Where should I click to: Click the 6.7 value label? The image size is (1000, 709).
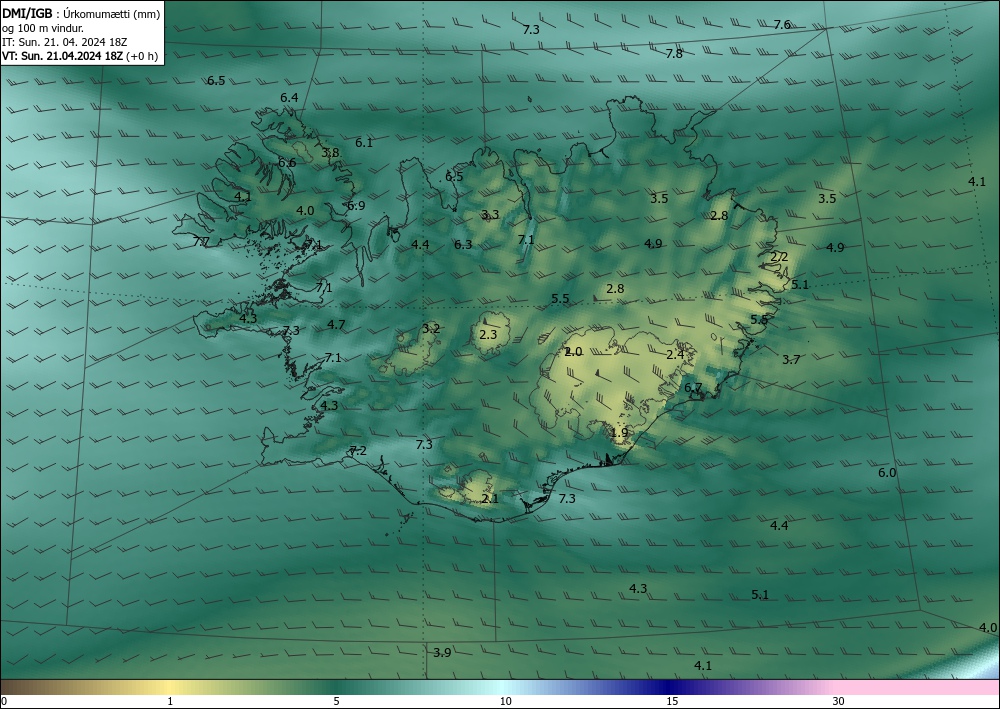pos(693,388)
